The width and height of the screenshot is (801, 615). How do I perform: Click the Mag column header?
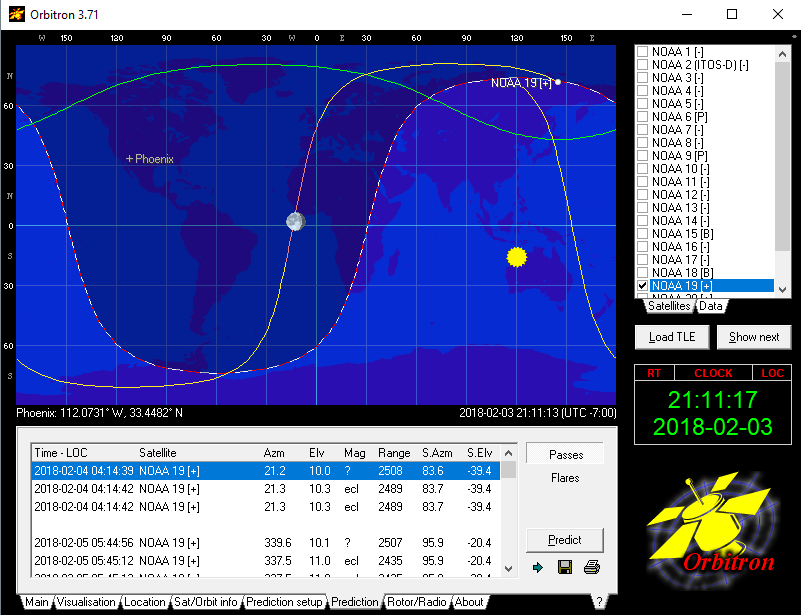(355, 453)
